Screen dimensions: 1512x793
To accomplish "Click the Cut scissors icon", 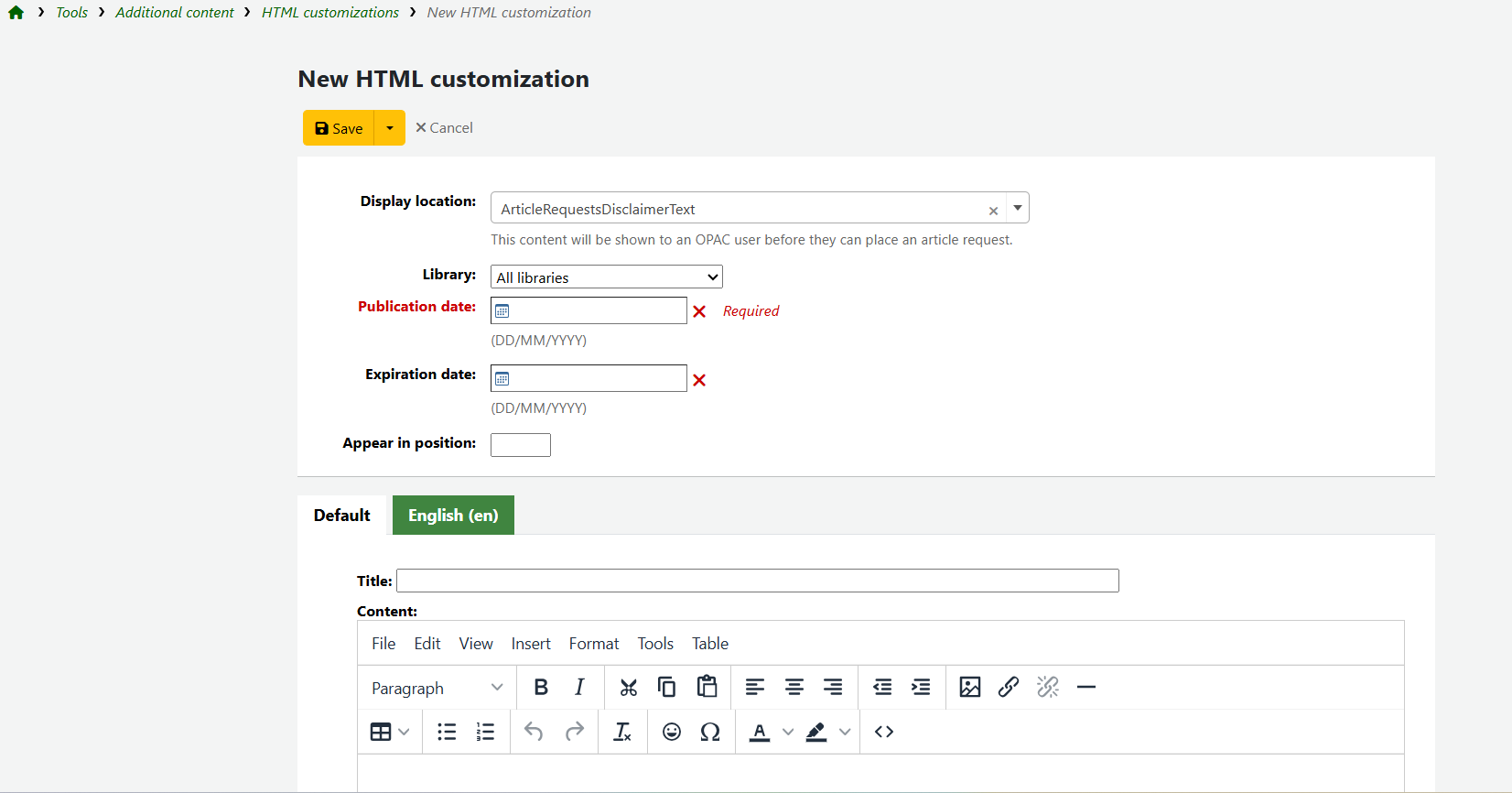I will click(628, 688).
